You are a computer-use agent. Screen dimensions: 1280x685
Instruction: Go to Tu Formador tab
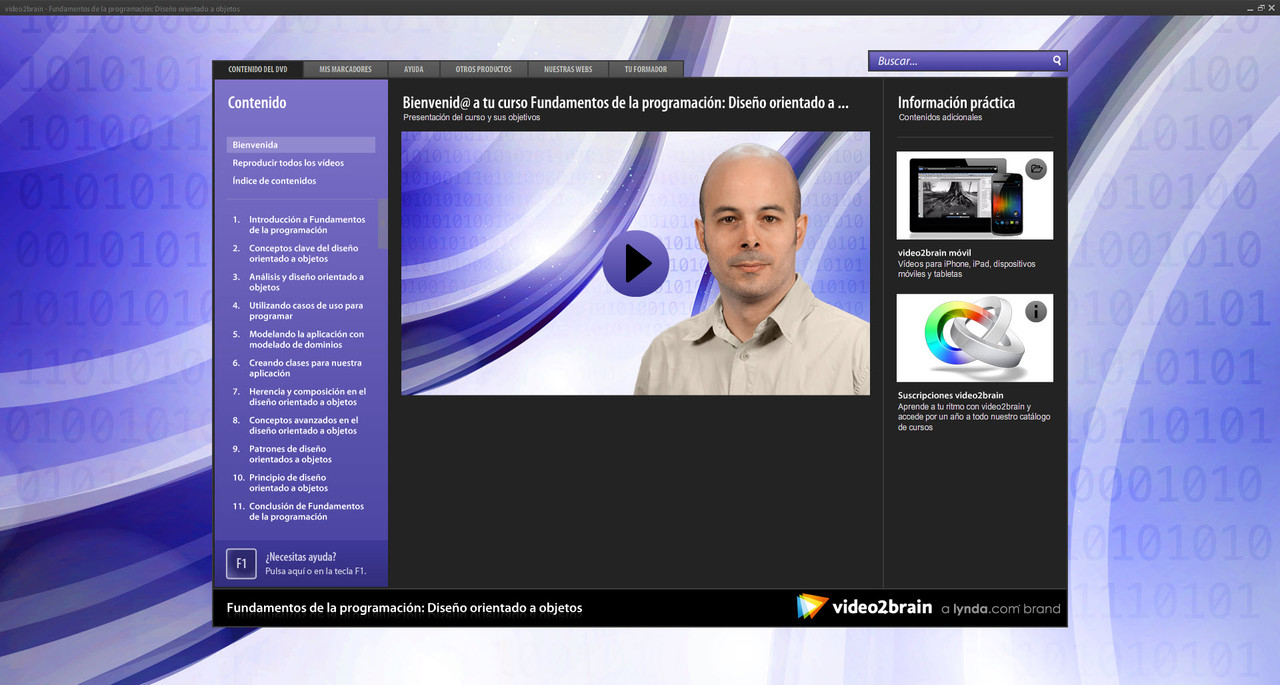click(646, 69)
